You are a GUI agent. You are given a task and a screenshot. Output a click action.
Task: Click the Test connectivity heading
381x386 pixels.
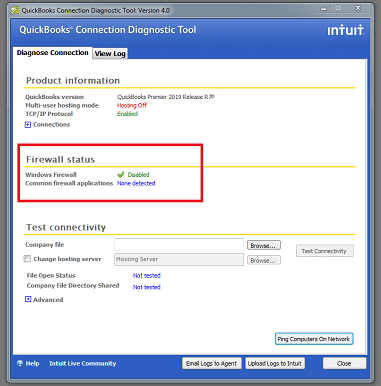coord(66,227)
